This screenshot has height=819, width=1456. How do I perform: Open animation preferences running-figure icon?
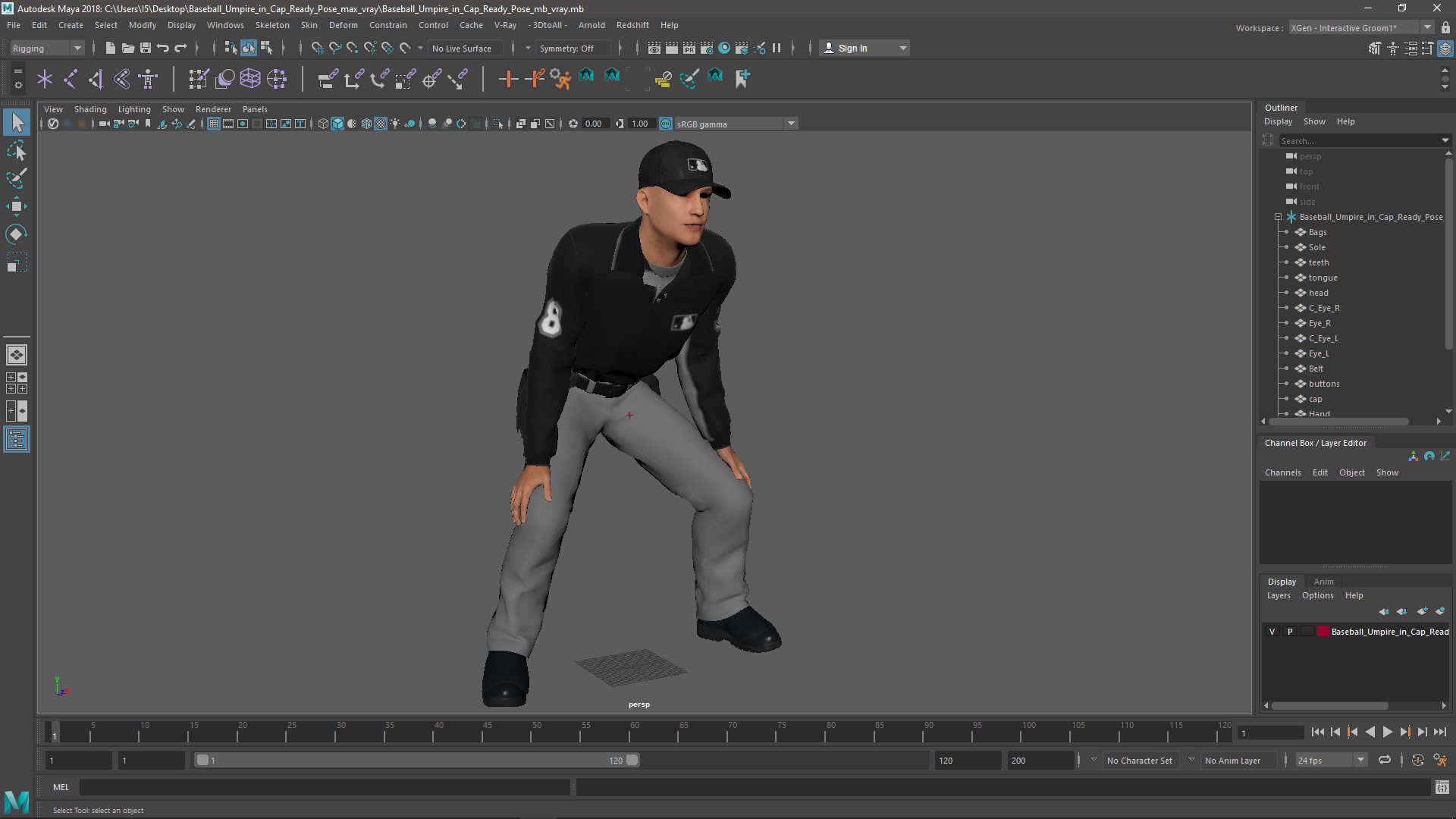pos(1440,760)
